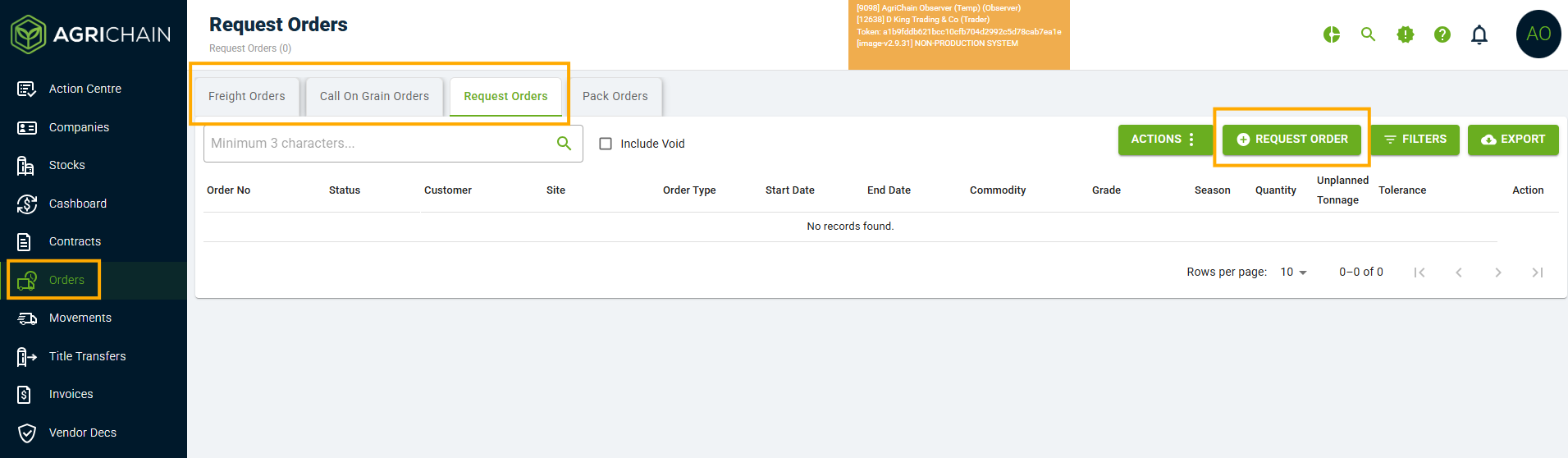Sort by Unplanned Tonnage column header

(x=1342, y=190)
